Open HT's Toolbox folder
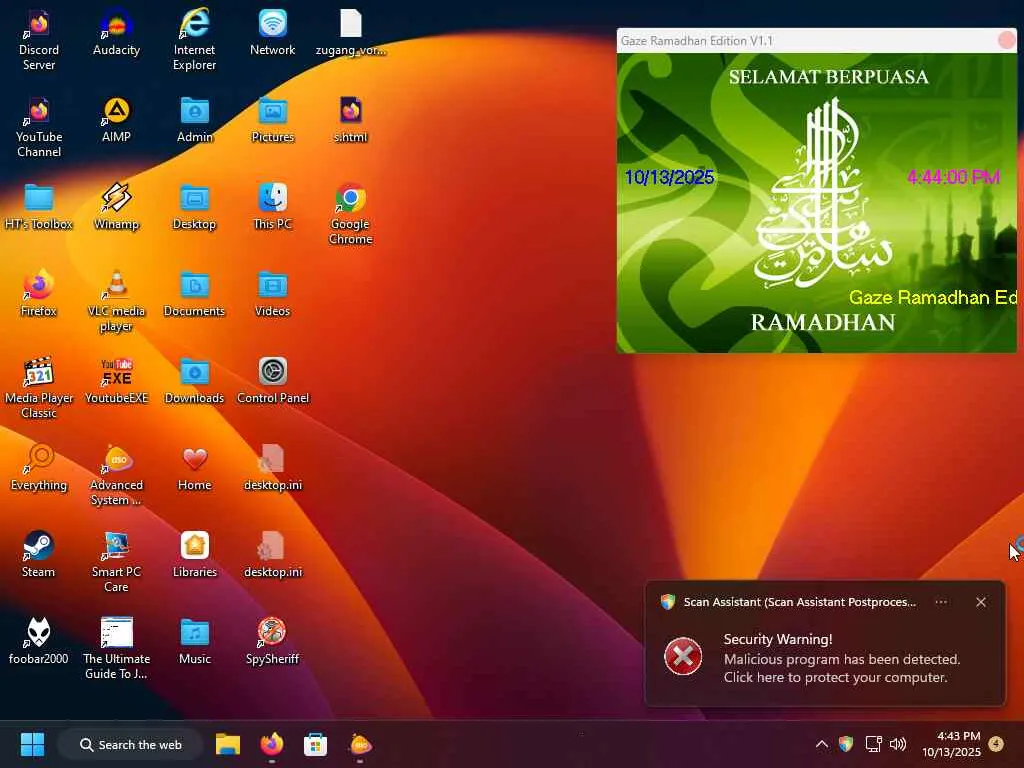Viewport: 1024px width, 768px height. click(x=39, y=206)
